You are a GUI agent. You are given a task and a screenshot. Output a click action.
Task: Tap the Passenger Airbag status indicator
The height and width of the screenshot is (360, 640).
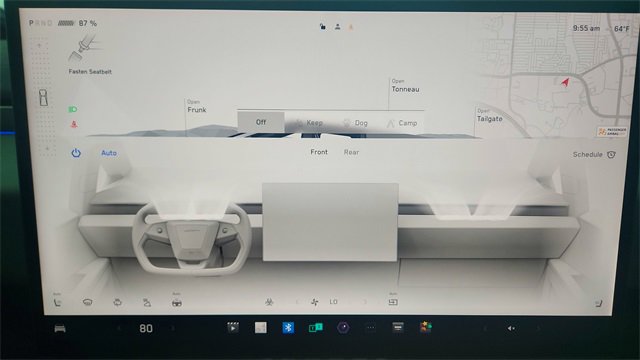(x=612, y=131)
